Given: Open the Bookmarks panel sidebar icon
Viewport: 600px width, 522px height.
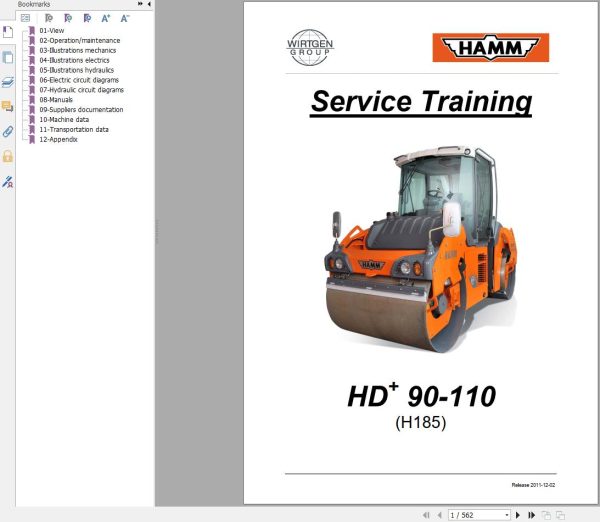Looking at the screenshot, I should tap(8, 32).
